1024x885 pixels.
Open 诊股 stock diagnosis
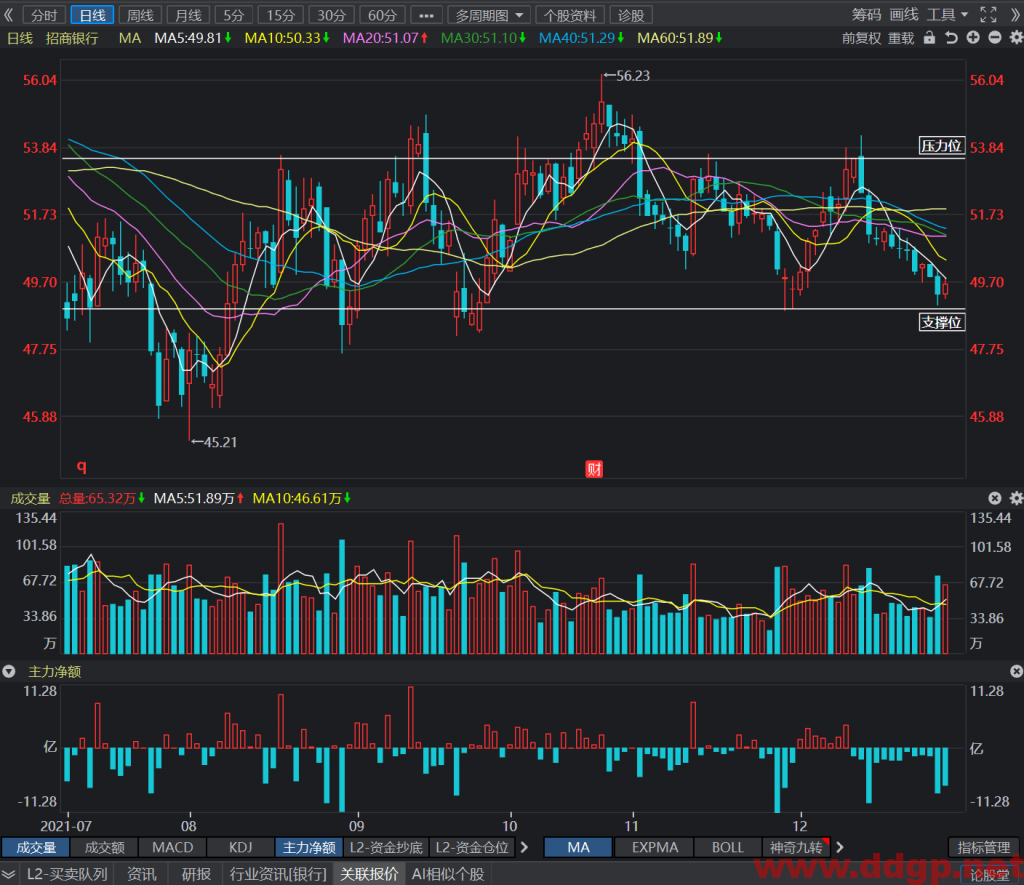pos(630,15)
